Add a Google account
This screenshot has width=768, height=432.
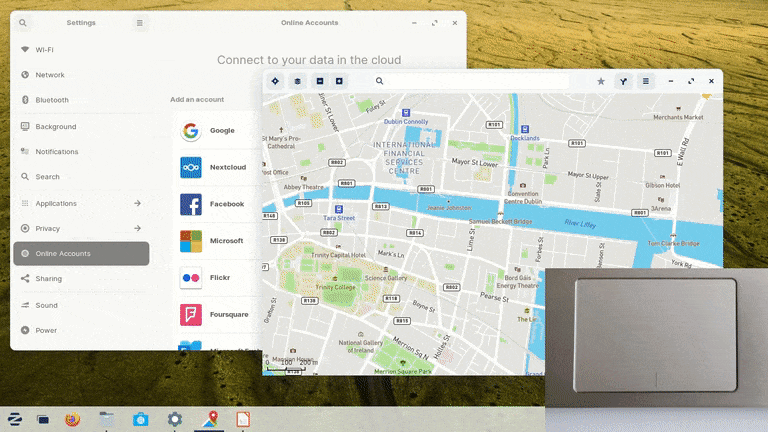(x=221, y=130)
